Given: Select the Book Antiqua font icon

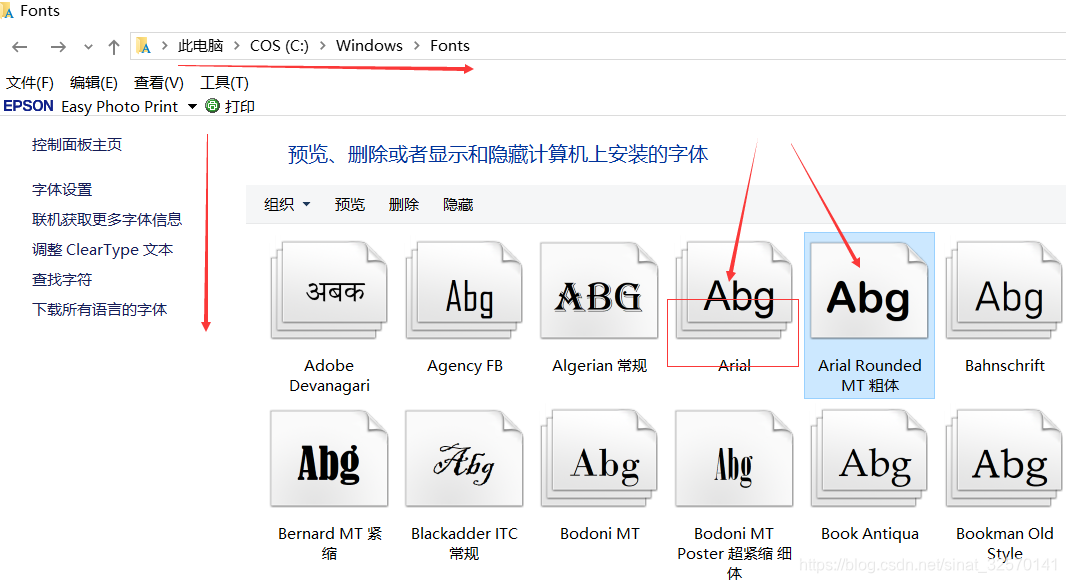Looking at the screenshot, I should [x=870, y=459].
